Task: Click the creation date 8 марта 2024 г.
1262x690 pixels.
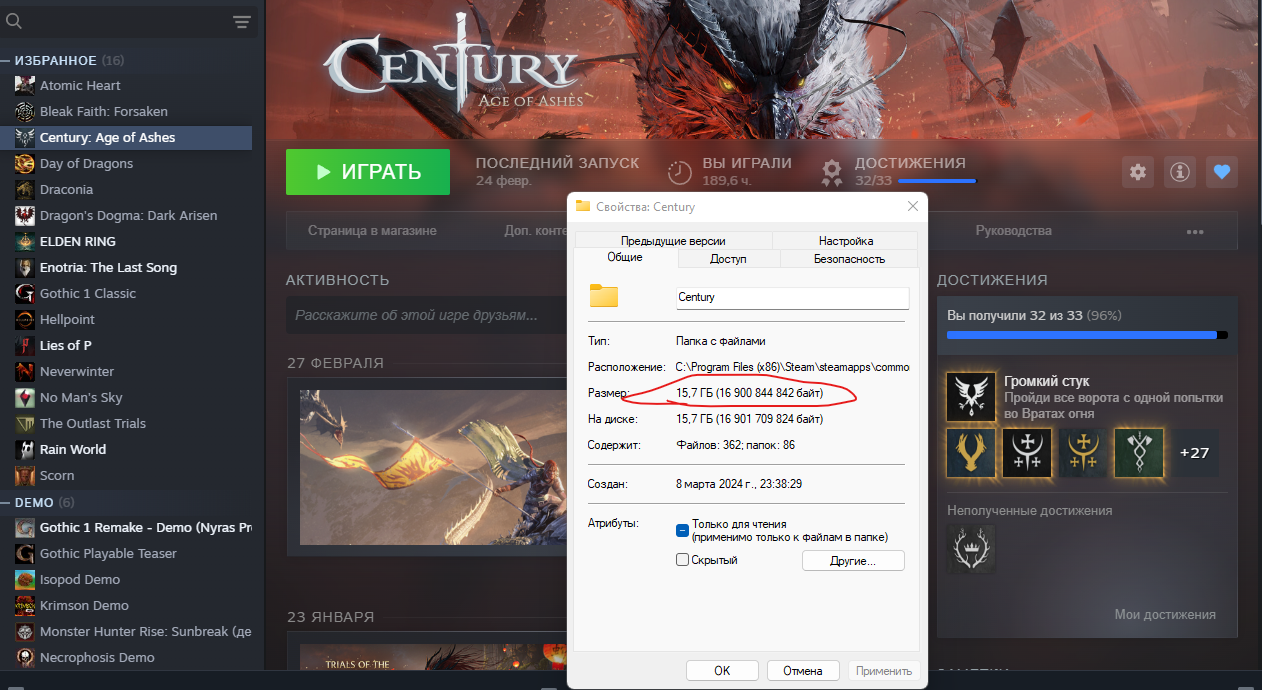Action: (x=739, y=483)
